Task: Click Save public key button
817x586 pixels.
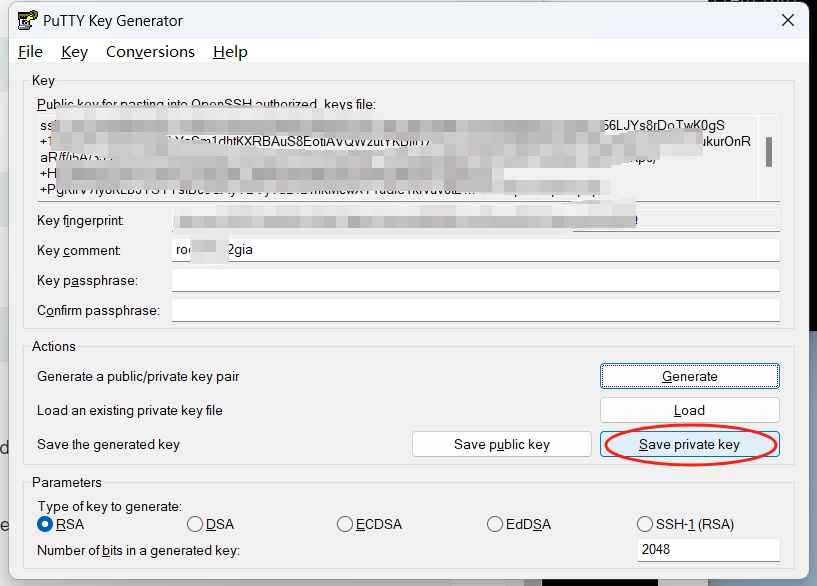Action: point(502,444)
